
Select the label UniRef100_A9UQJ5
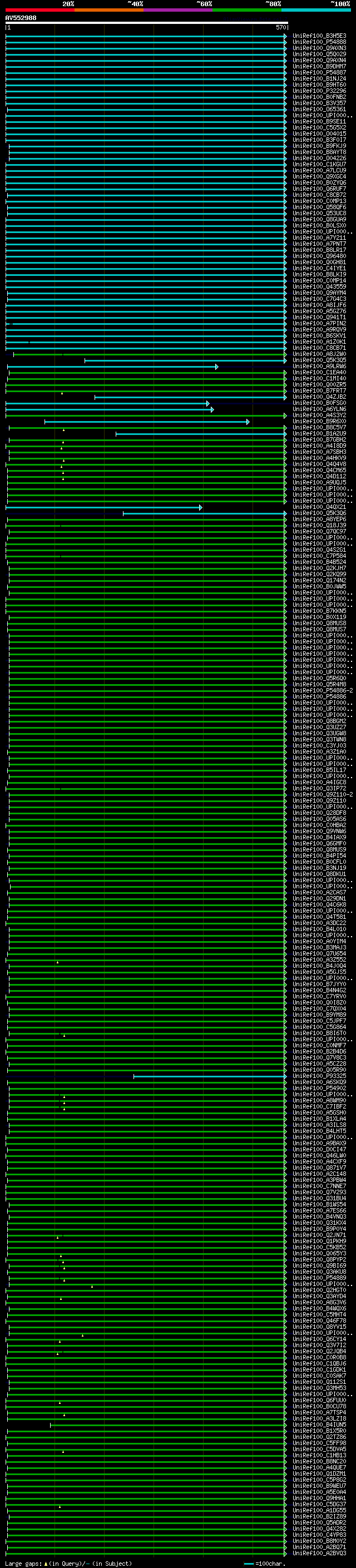click(x=319, y=483)
